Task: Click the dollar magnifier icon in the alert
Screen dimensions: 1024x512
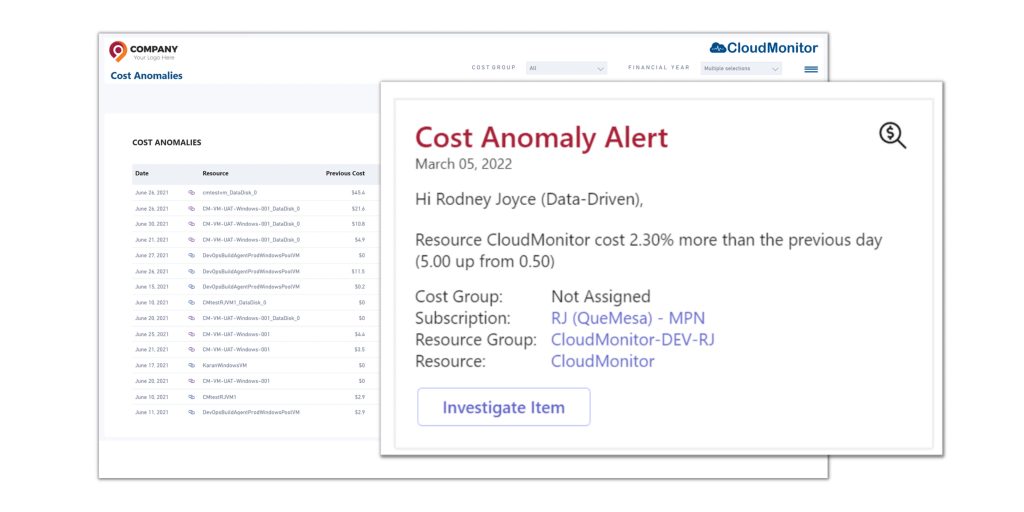Action: (x=892, y=136)
